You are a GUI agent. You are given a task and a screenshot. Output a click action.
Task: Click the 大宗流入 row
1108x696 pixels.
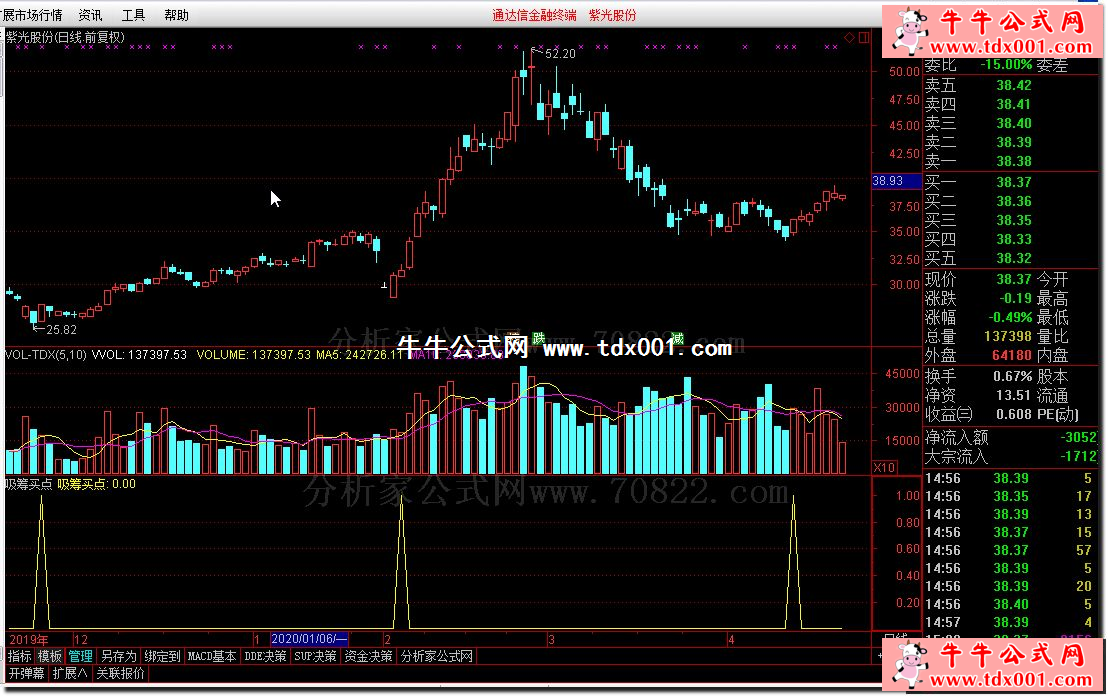(x=1011, y=457)
